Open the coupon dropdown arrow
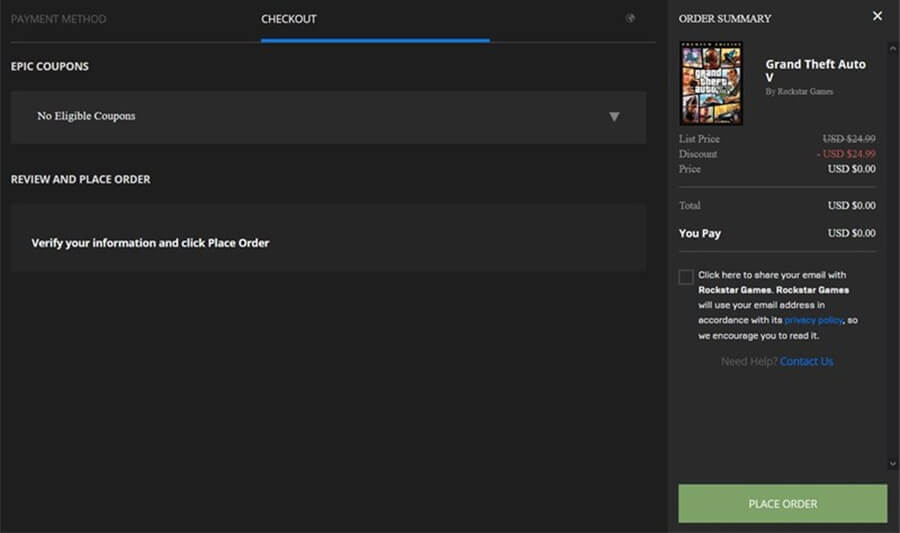This screenshot has width=900, height=533. 614,116
